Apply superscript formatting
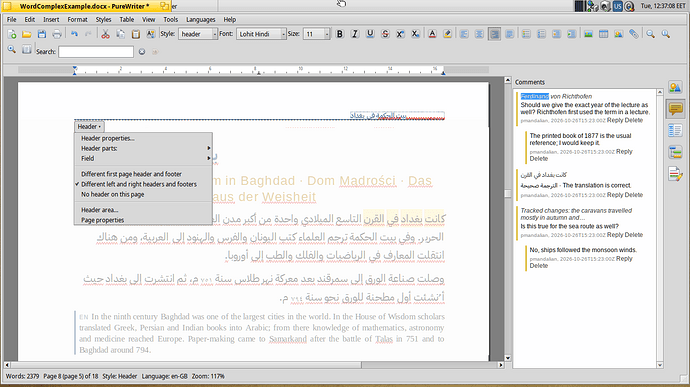The width and height of the screenshot is (690, 387). (400, 34)
